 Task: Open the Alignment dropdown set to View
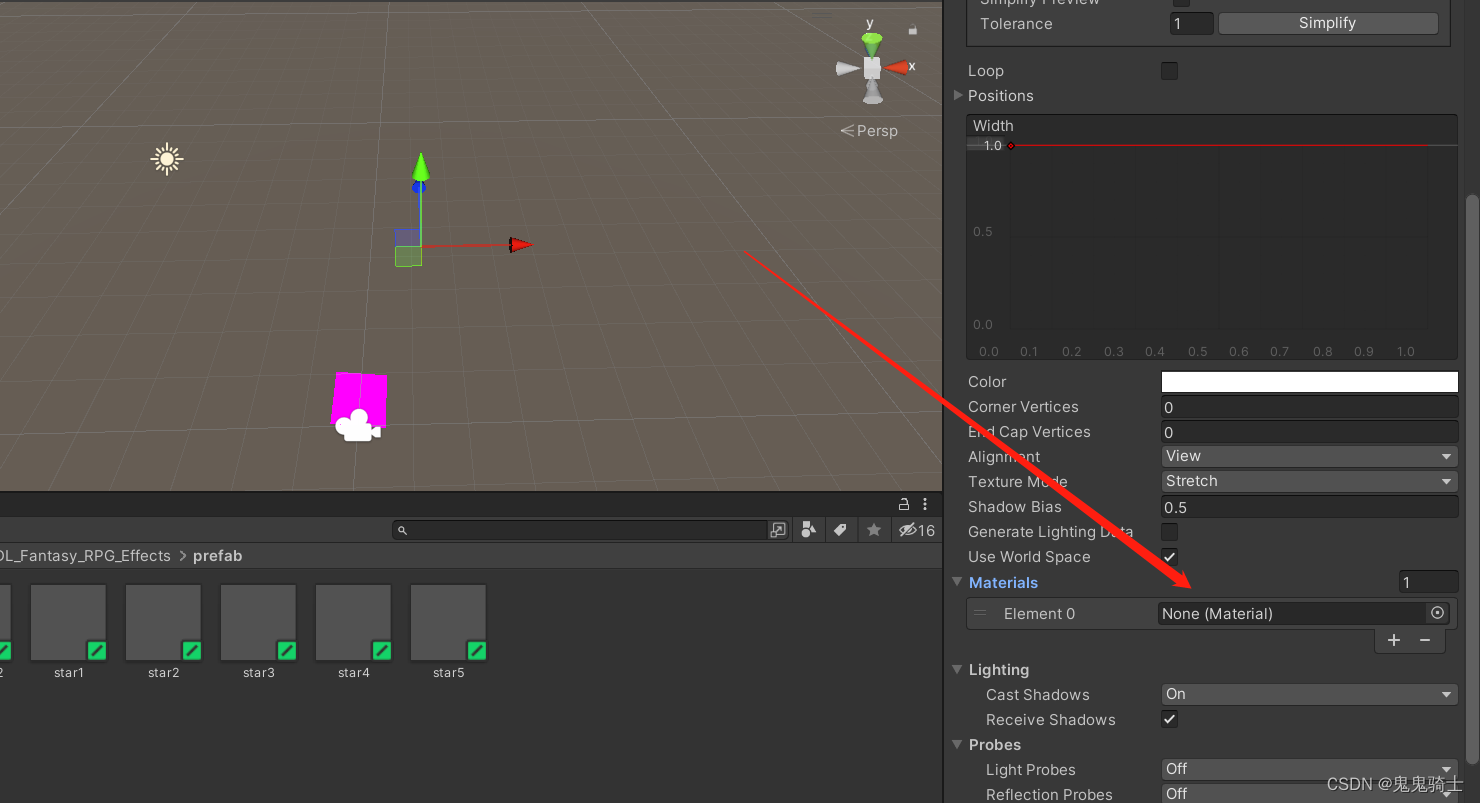(1308, 456)
